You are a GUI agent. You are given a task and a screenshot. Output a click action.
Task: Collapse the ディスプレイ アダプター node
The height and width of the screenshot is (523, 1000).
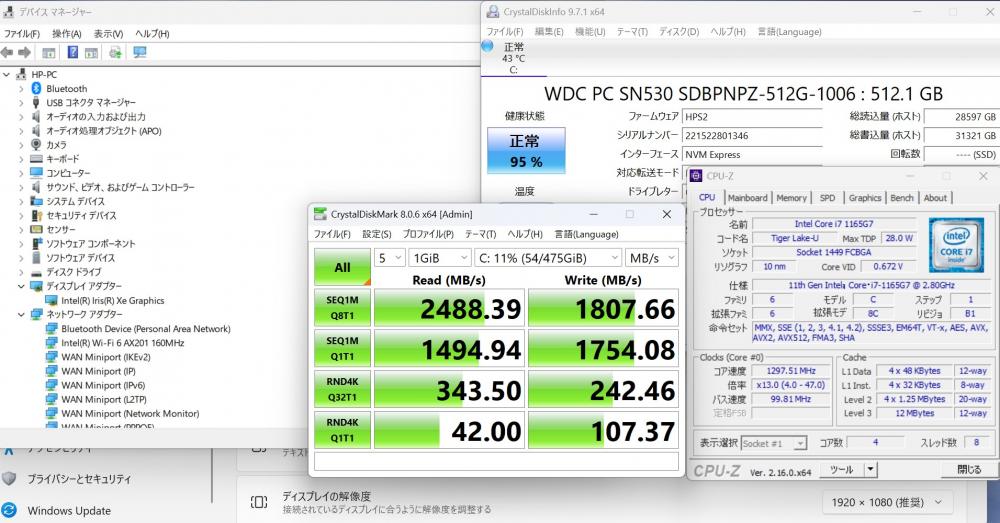coord(21,286)
